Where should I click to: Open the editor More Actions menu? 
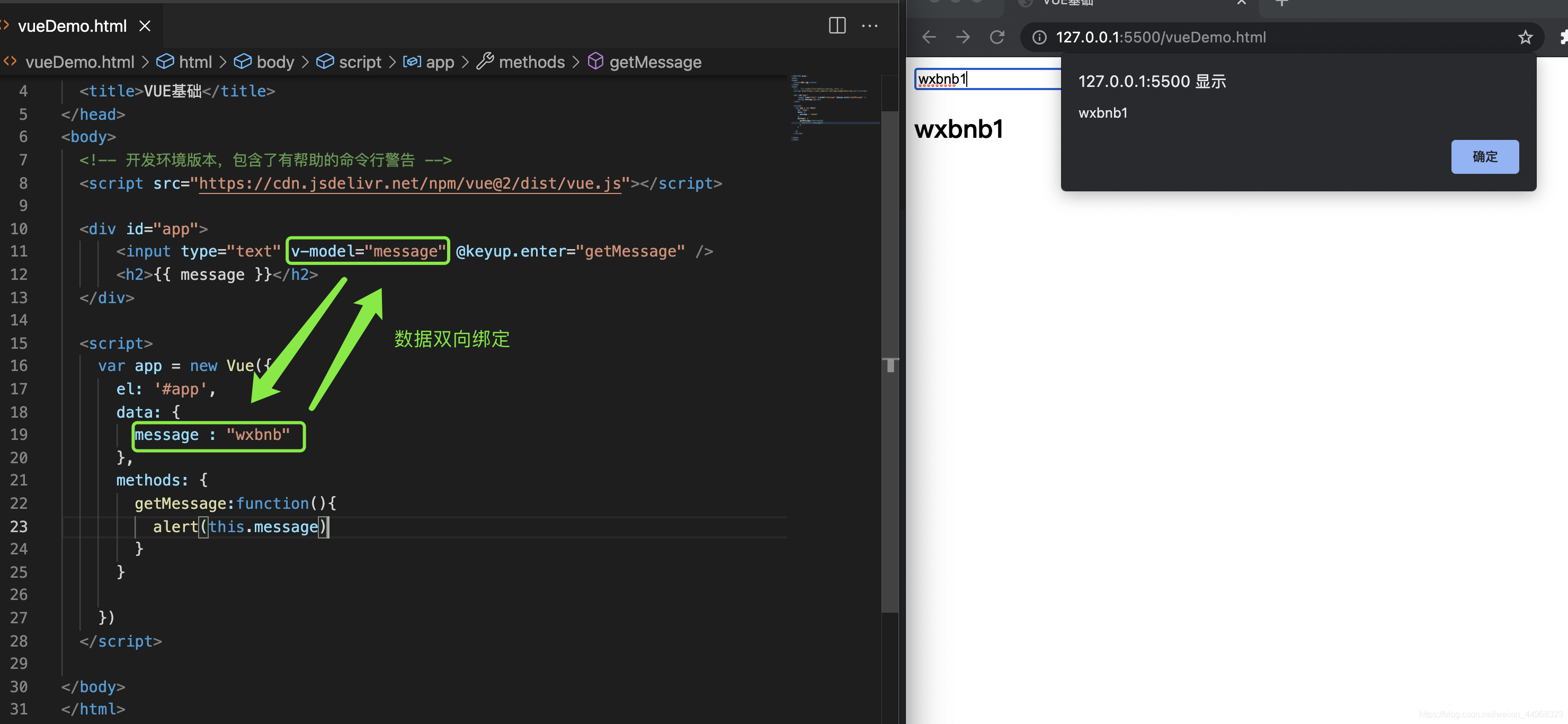pos(869,25)
